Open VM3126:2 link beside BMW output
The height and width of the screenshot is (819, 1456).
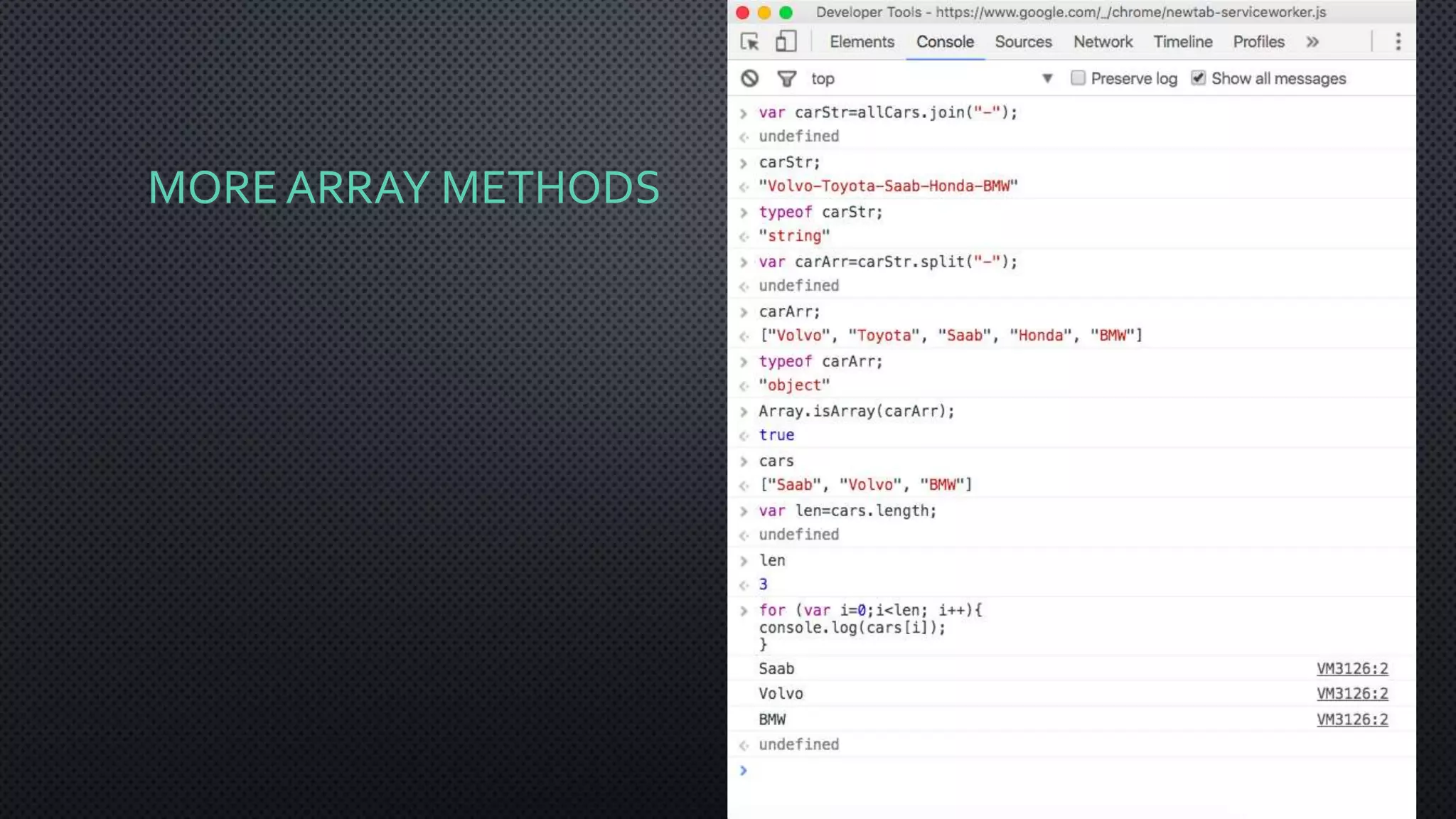tap(1351, 719)
